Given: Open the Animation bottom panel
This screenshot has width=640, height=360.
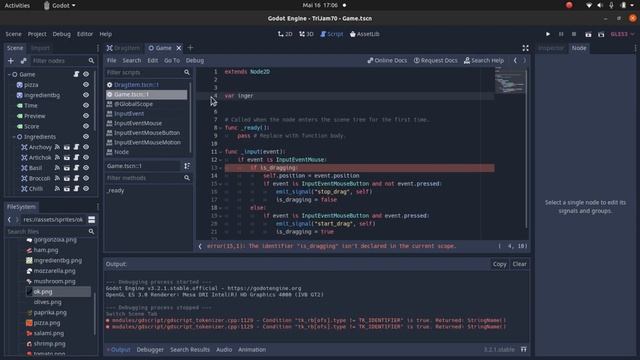Looking at the screenshot, I should point(252,350).
